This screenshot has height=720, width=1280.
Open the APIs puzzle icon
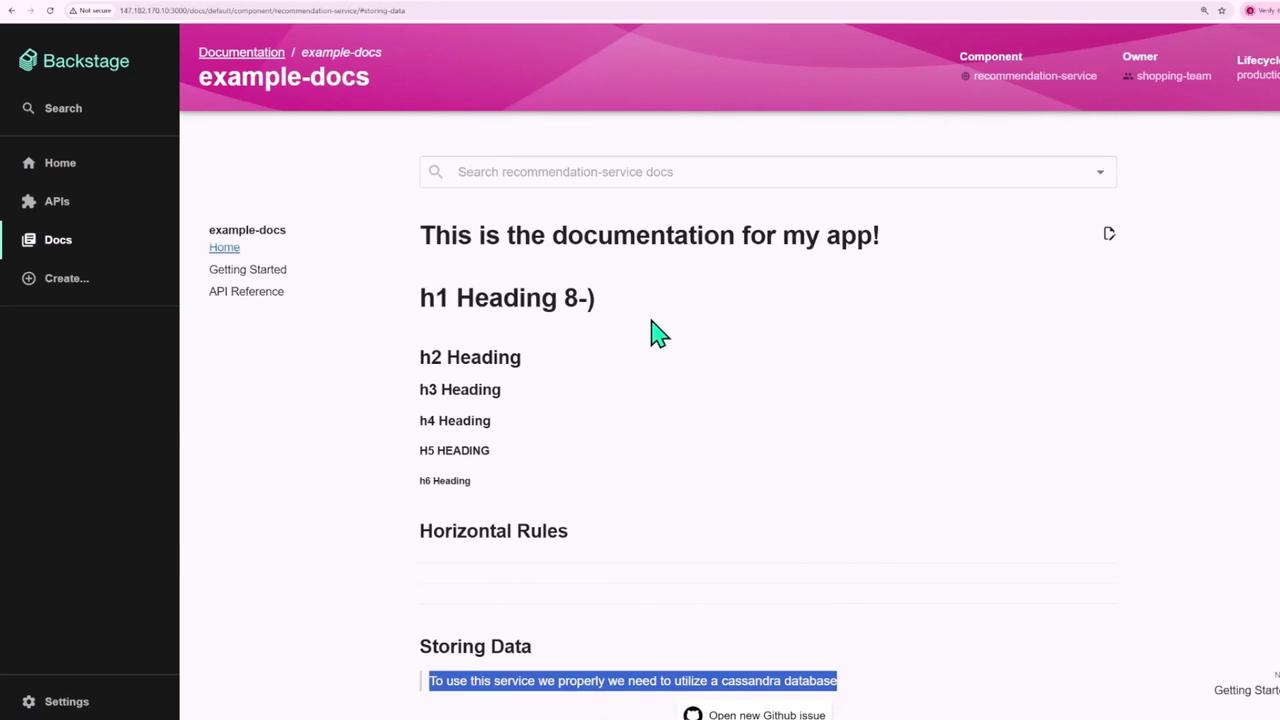(x=28, y=201)
